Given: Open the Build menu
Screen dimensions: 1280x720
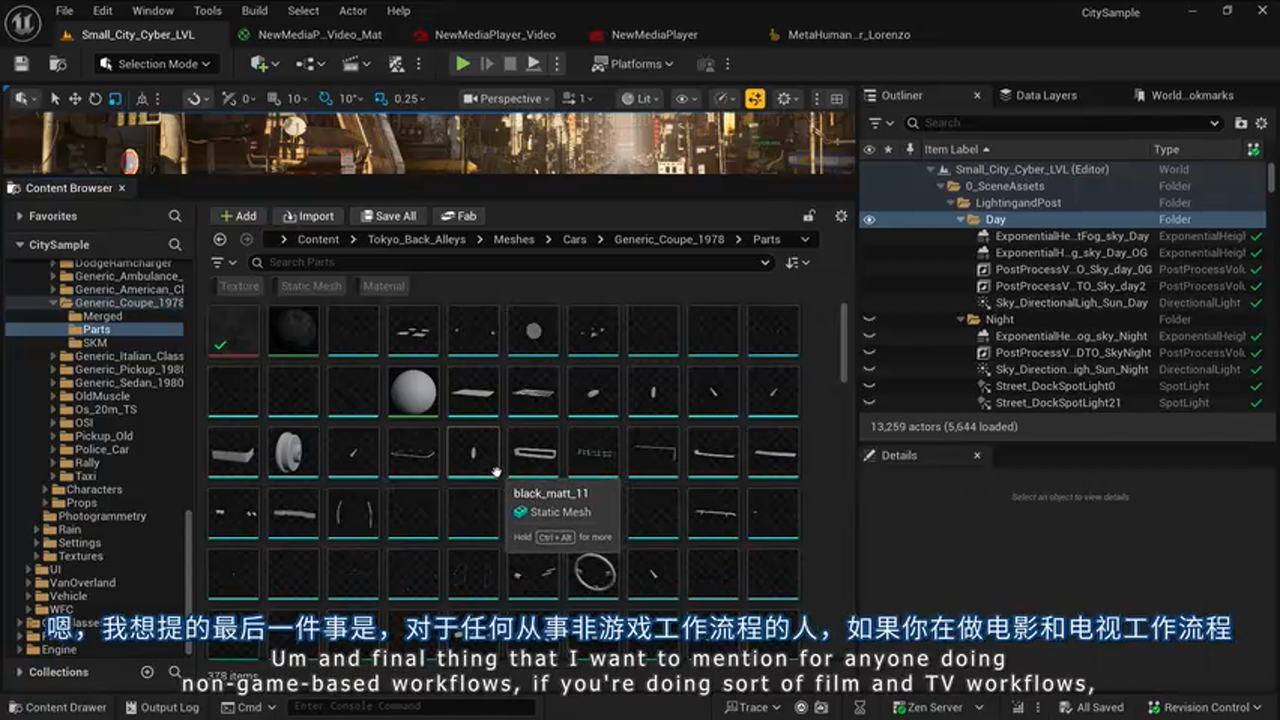Looking at the screenshot, I should (254, 11).
